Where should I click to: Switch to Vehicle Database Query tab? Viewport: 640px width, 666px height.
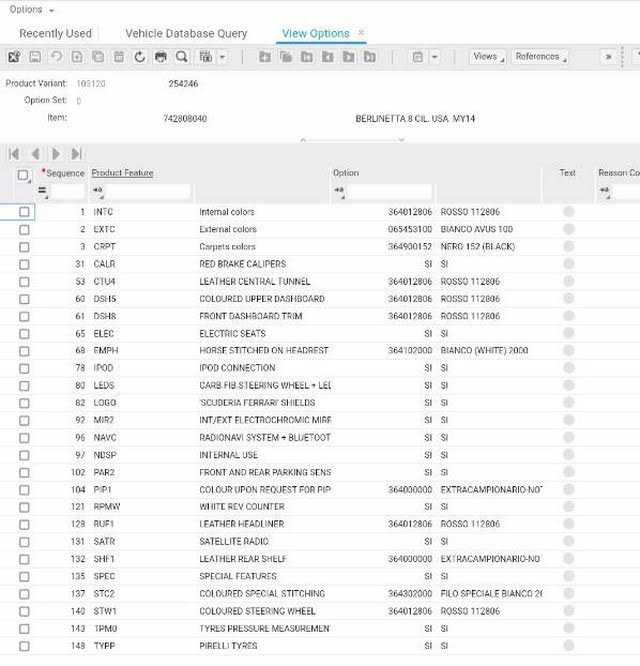[186, 33]
